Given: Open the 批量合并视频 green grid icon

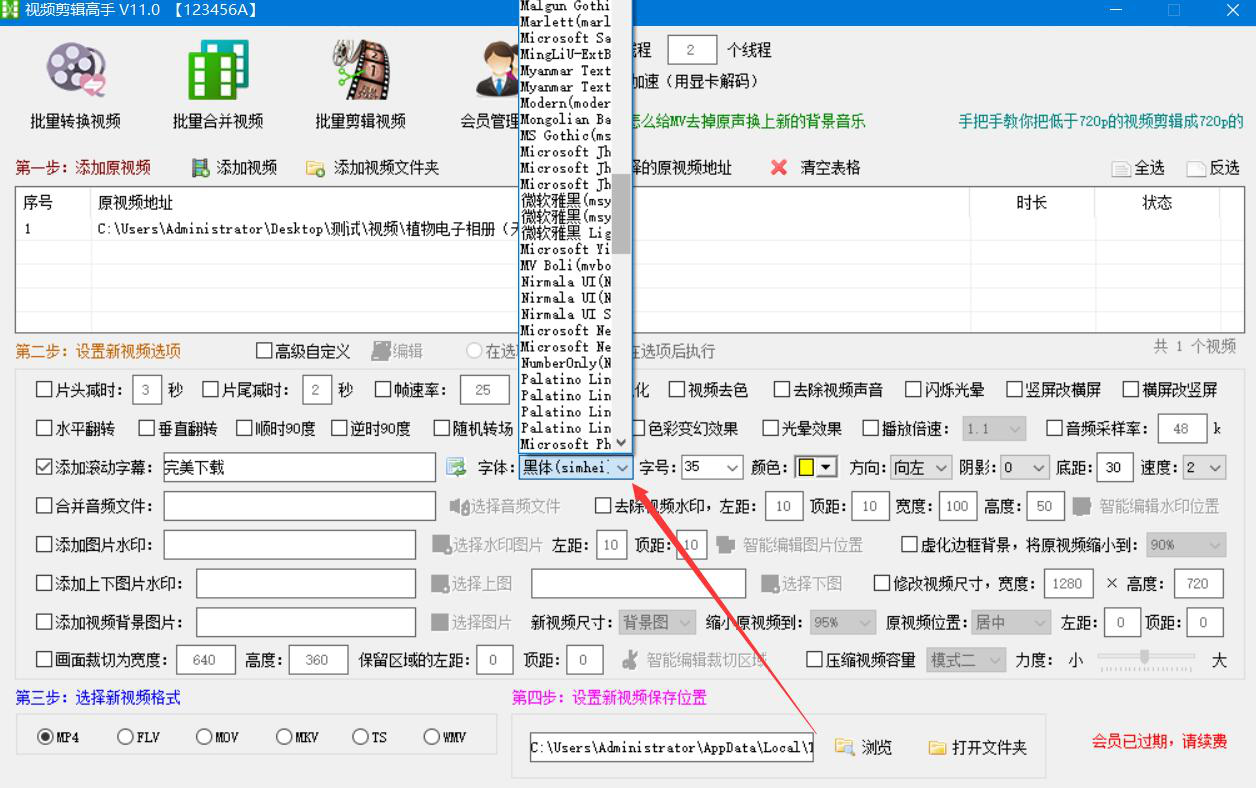Looking at the screenshot, I should [218, 68].
